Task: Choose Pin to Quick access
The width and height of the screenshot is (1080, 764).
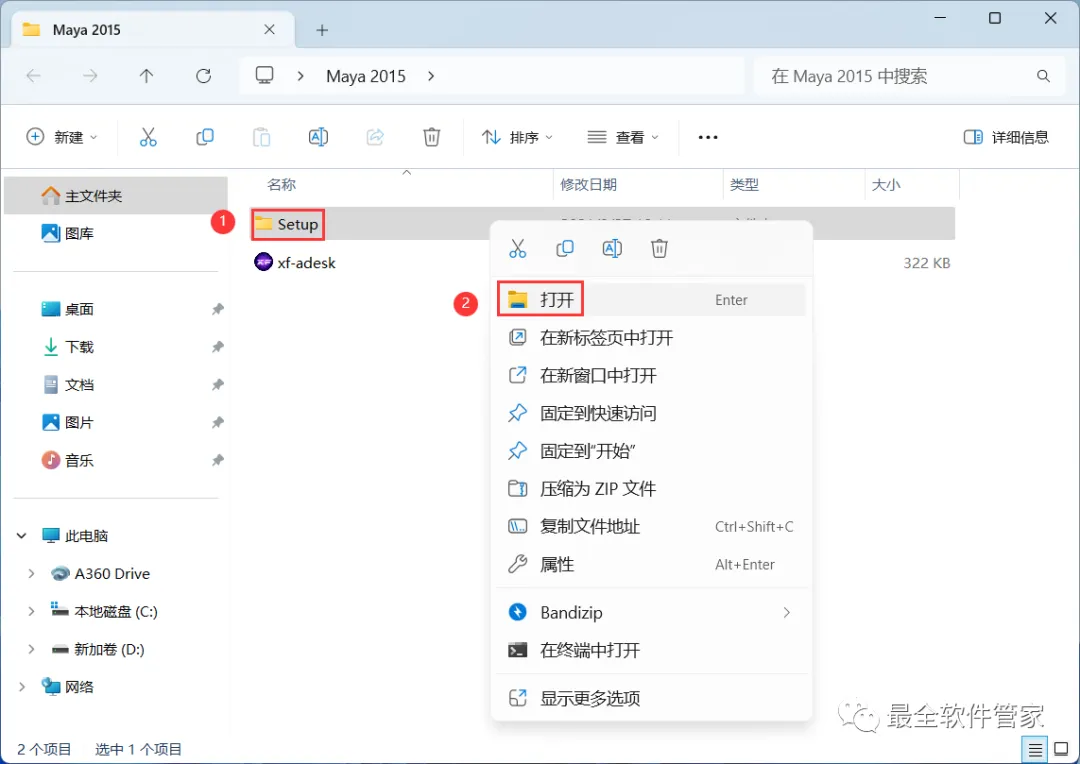Action: click(x=650, y=413)
